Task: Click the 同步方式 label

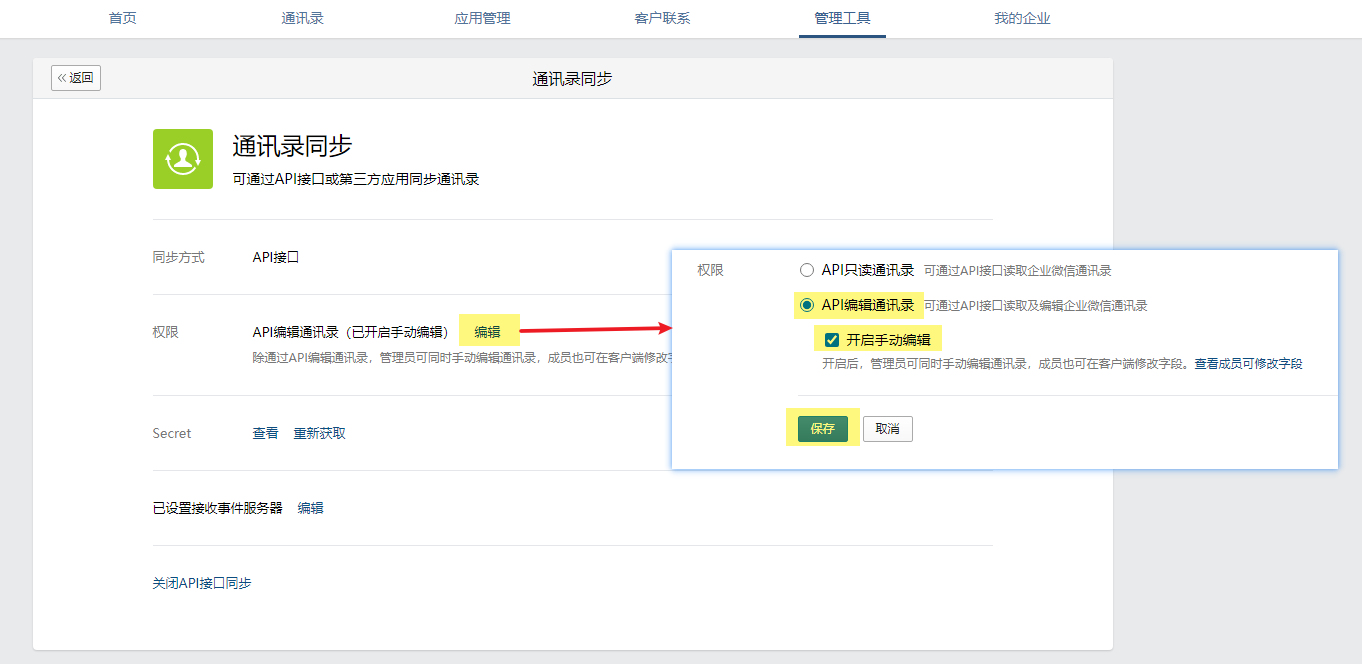Action: coord(179,257)
